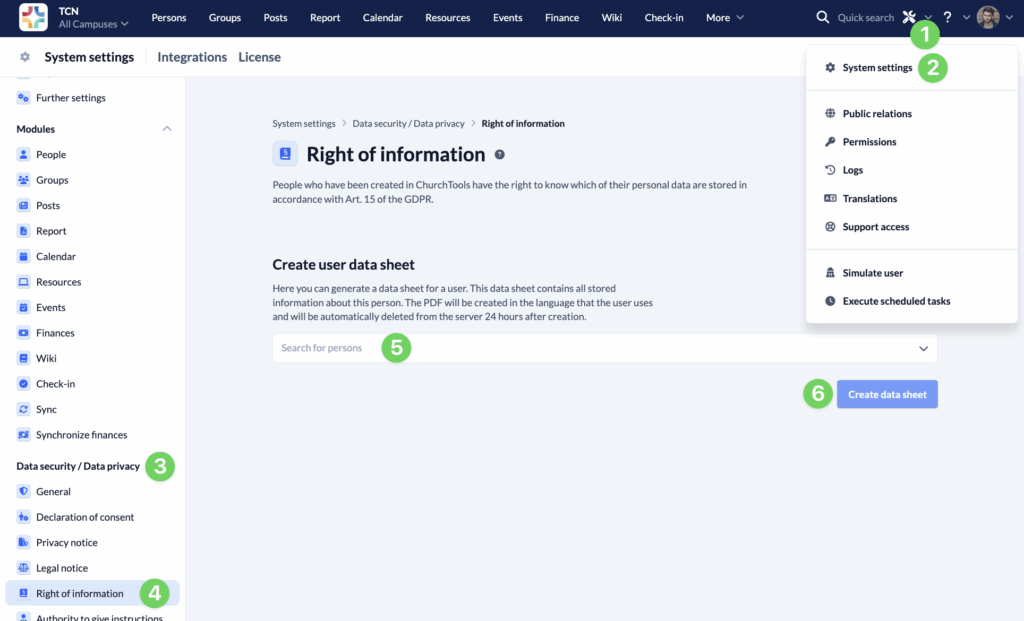The image size is (1024, 621).
Task: Open Calendar from the top navigation
Action: click(x=385, y=17)
